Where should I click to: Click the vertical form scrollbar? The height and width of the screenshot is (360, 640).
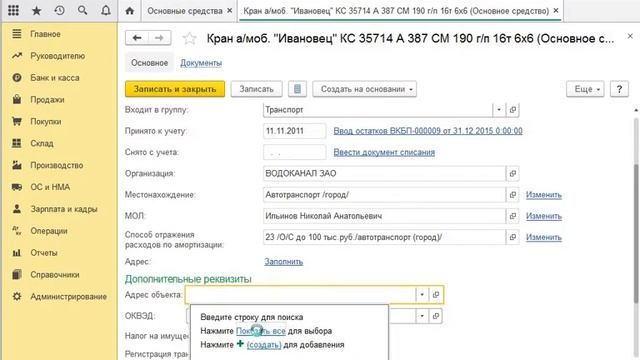pos(636,233)
